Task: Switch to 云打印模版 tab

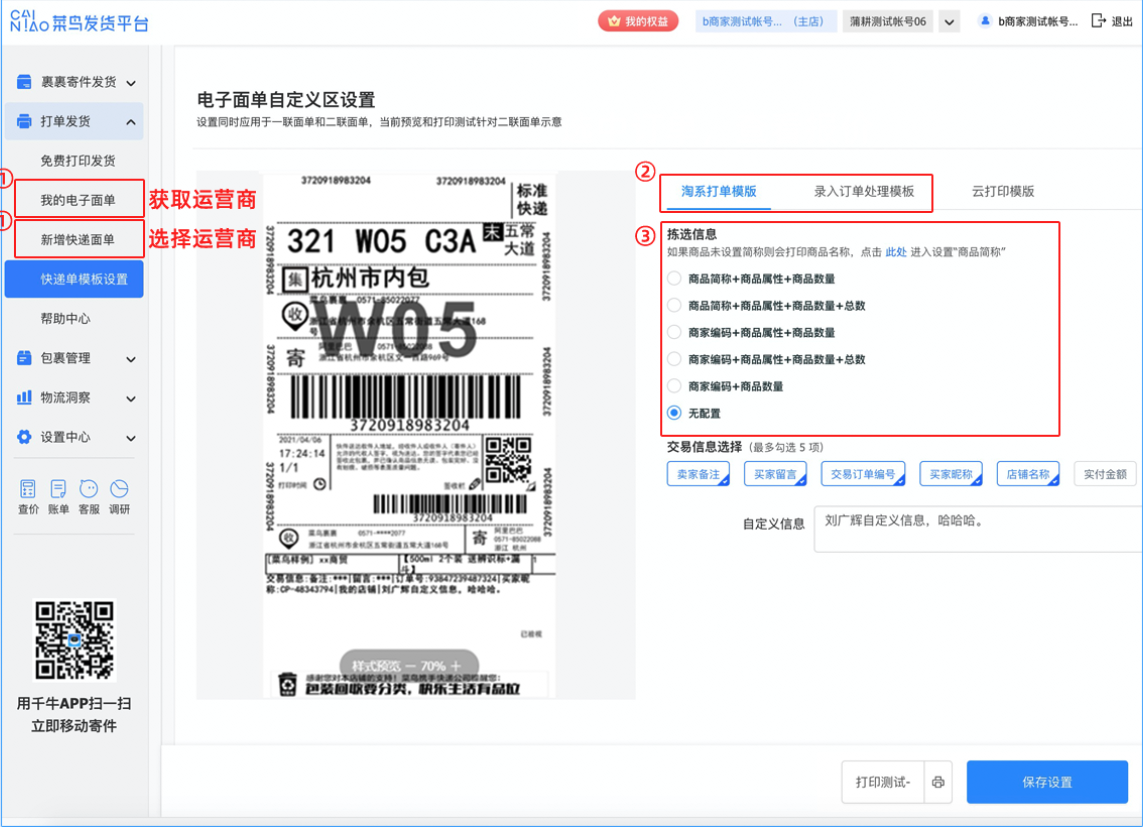Action: 1003,191
